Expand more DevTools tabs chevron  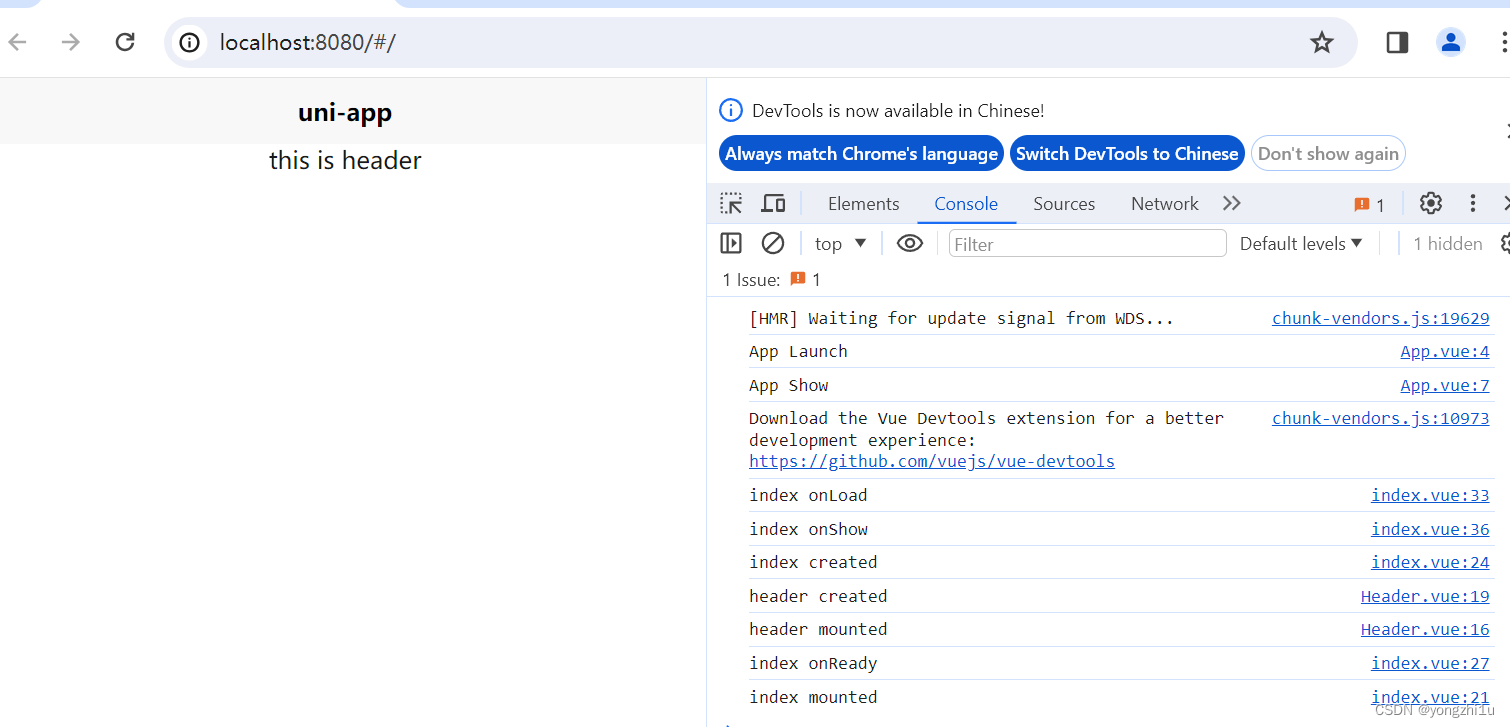click(1232, 203)
